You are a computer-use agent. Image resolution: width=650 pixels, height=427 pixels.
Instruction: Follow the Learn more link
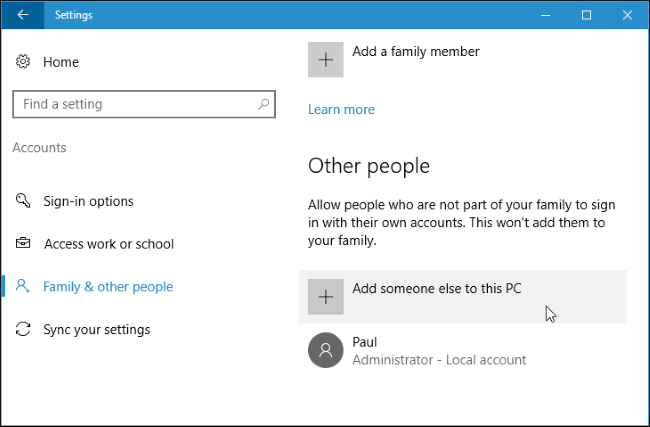click(x=341, y=110)
